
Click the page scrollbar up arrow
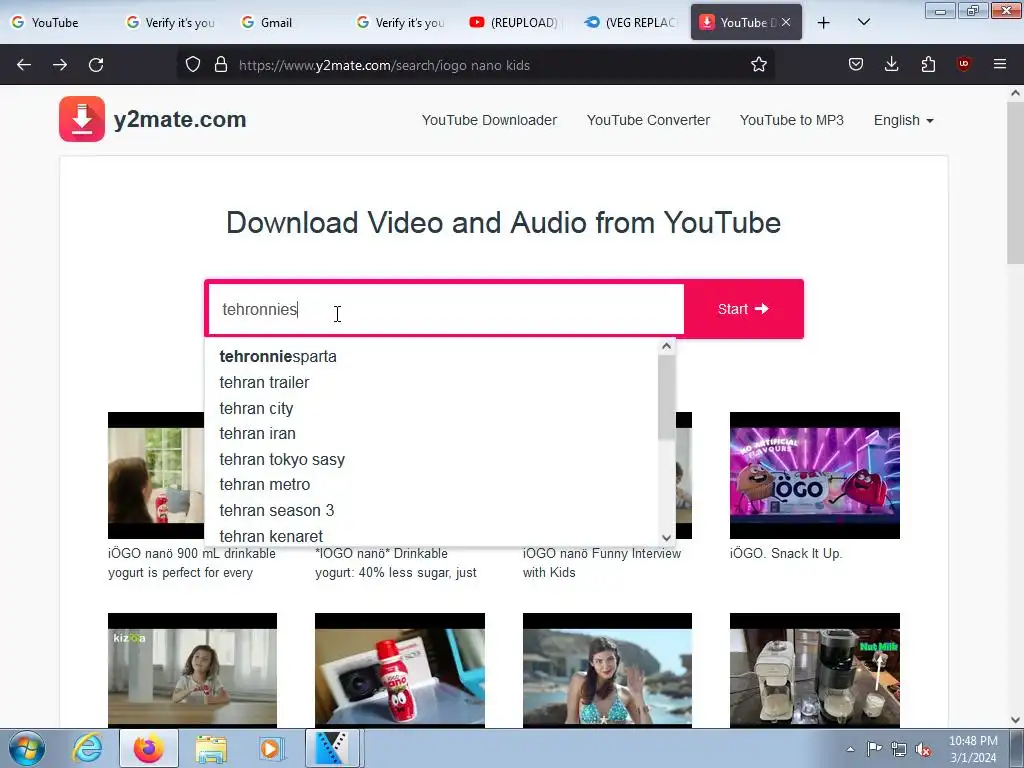point(1015,93)
